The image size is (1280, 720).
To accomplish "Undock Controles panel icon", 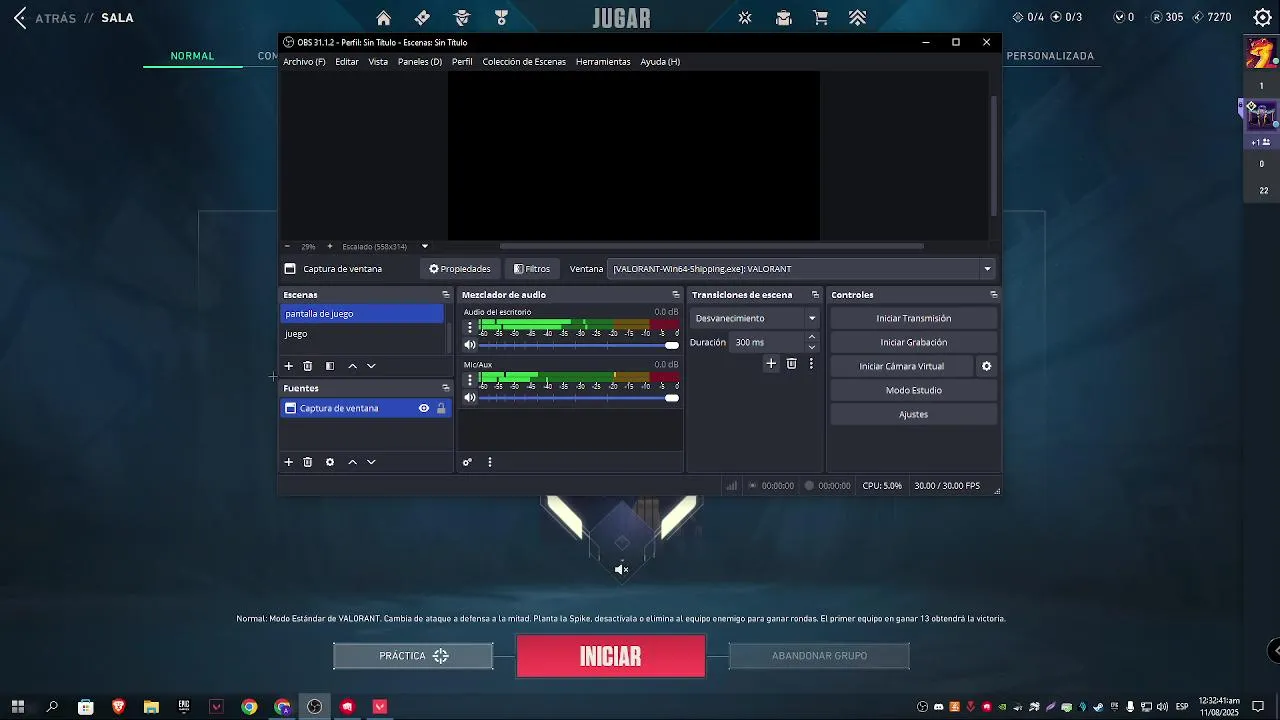I will click(994, 295).
